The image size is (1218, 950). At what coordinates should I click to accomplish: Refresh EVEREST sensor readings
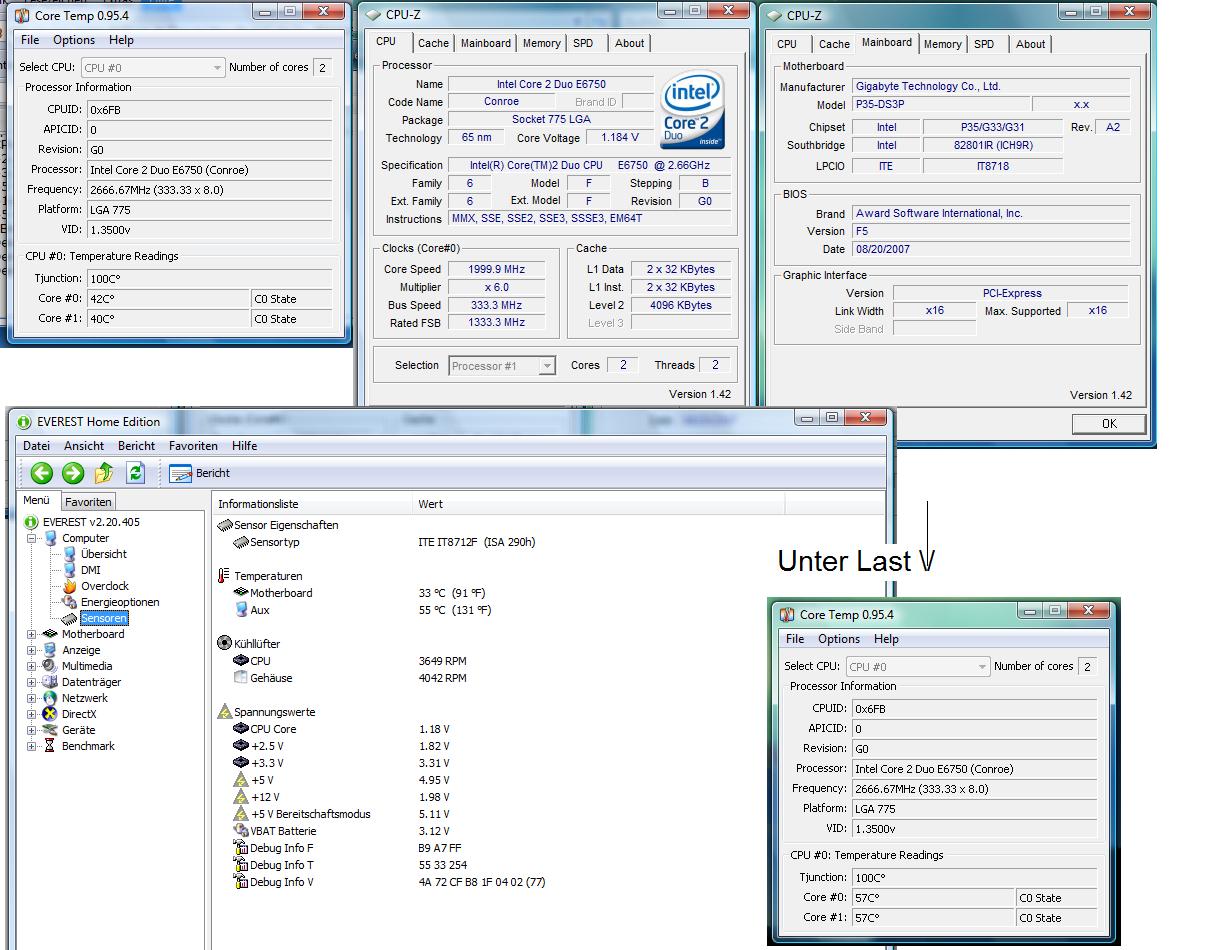(x=136, y=473)
